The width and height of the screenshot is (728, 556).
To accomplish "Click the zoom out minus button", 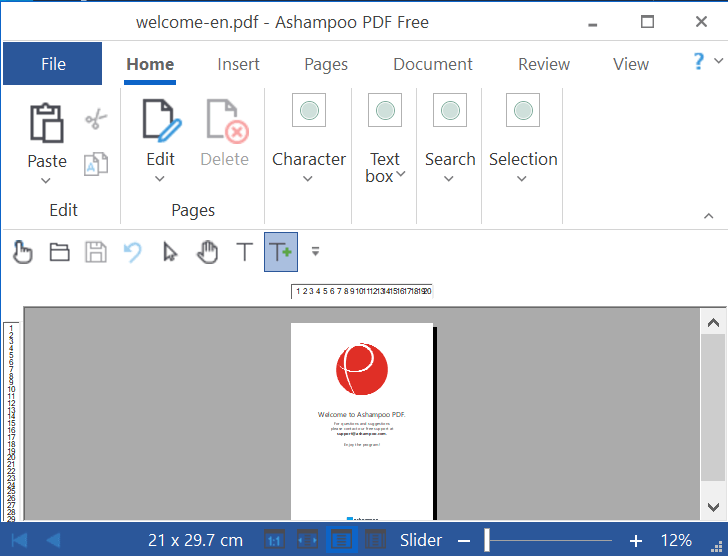I will pos(464,541).
